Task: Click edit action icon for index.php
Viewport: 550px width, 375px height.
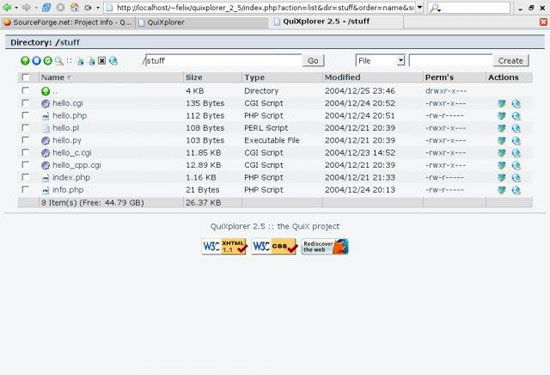Action: 502,178
